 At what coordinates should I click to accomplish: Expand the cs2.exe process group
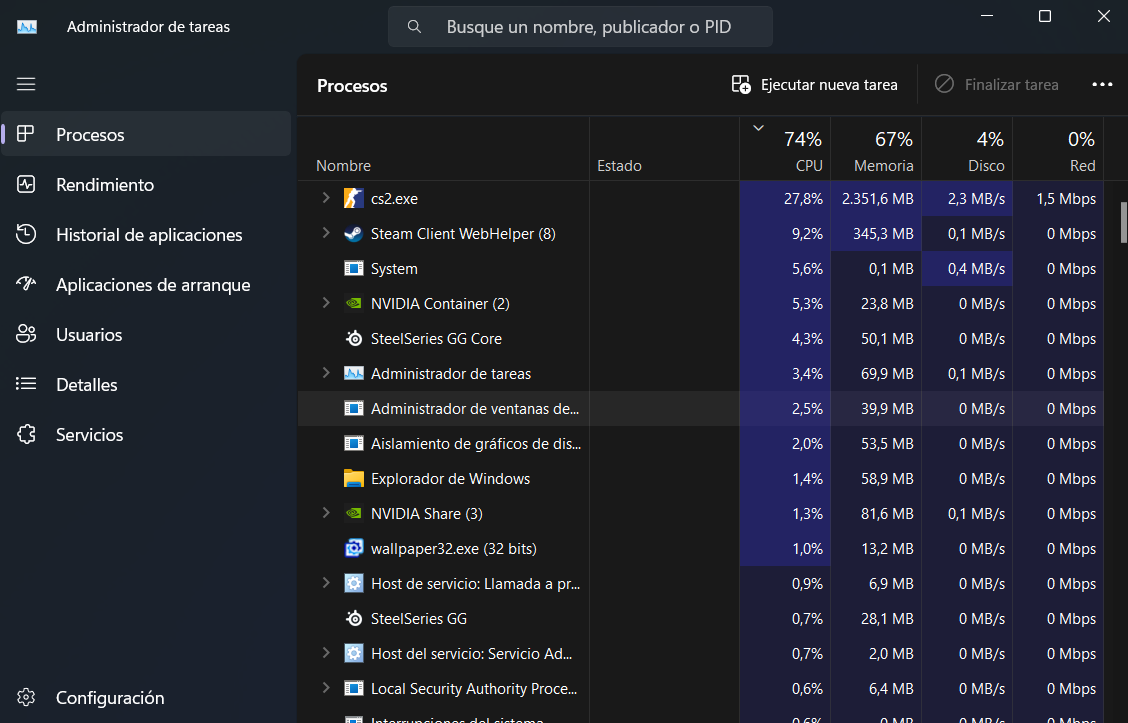[x=326, y=198]
